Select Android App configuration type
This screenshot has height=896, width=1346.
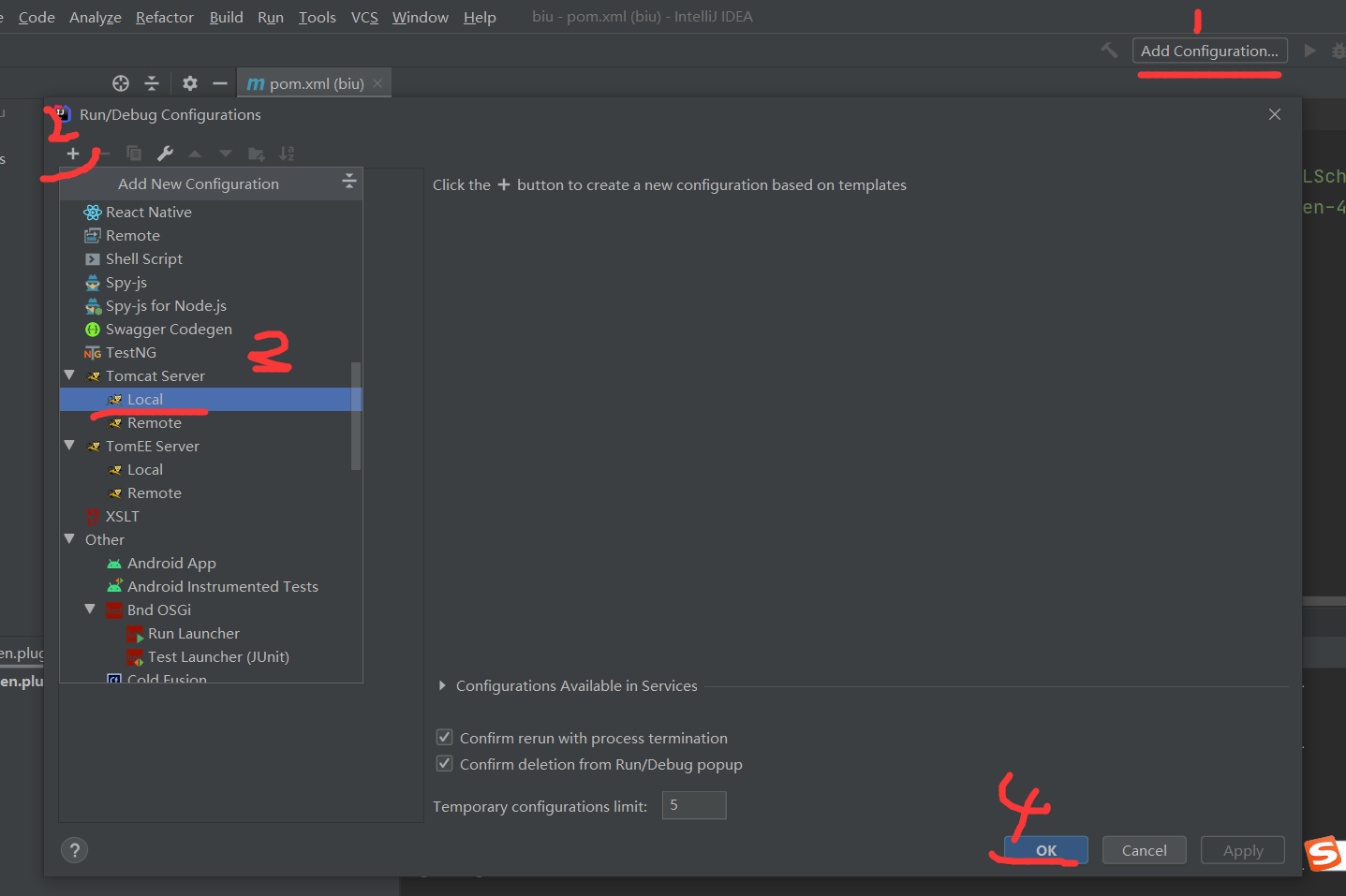pyautogui.click(x=171, y=563)
